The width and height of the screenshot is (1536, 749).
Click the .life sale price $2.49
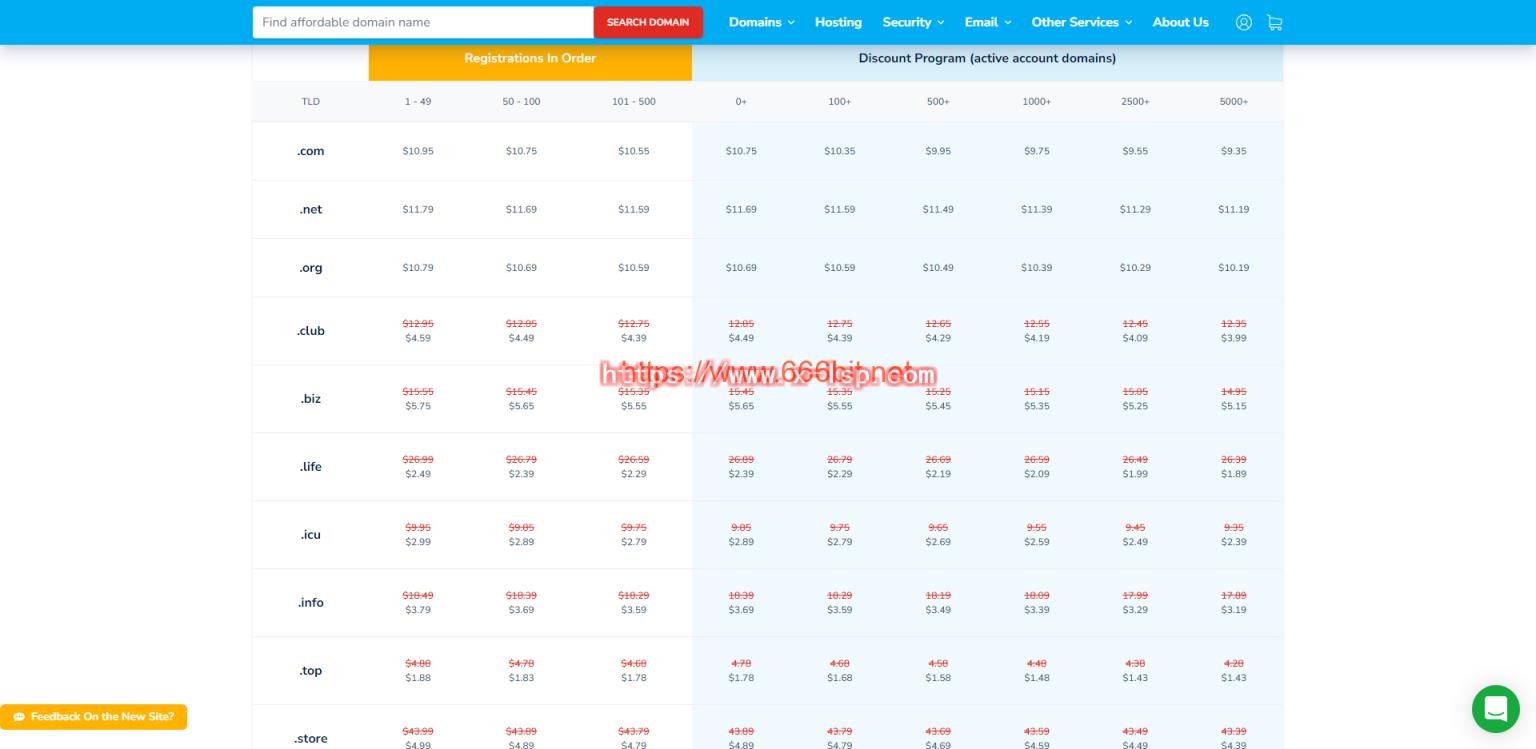pyautogui.click(x=418, y=474)
